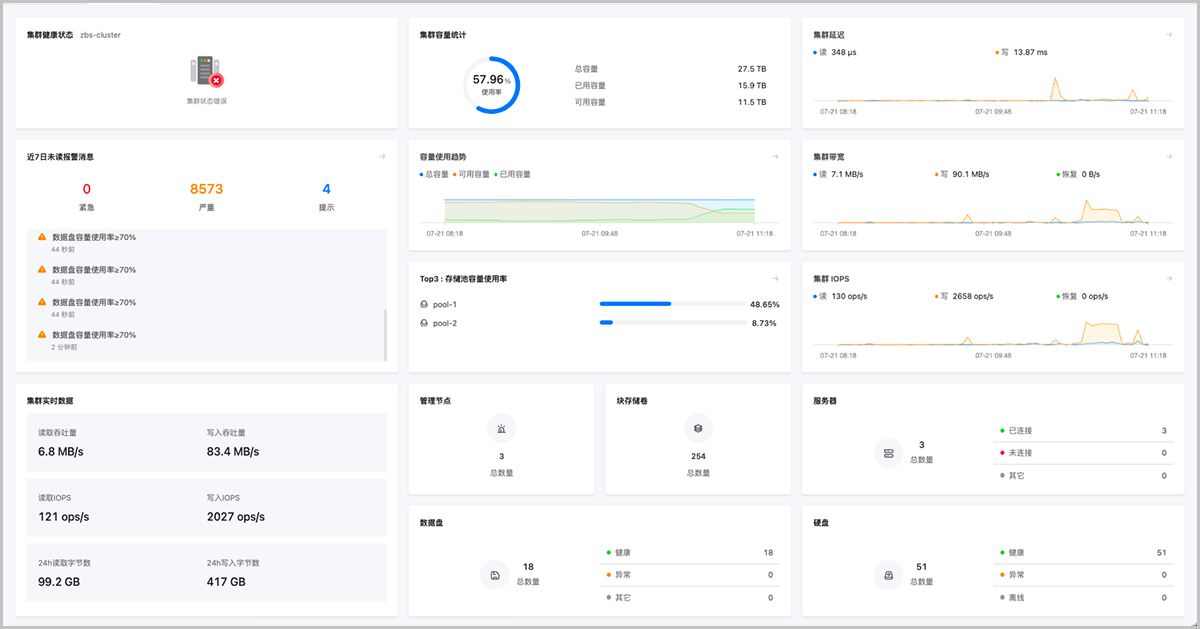Select the 4 hint alerts count
Viewport: 1200px width, 629px height.
pos(326,189)
